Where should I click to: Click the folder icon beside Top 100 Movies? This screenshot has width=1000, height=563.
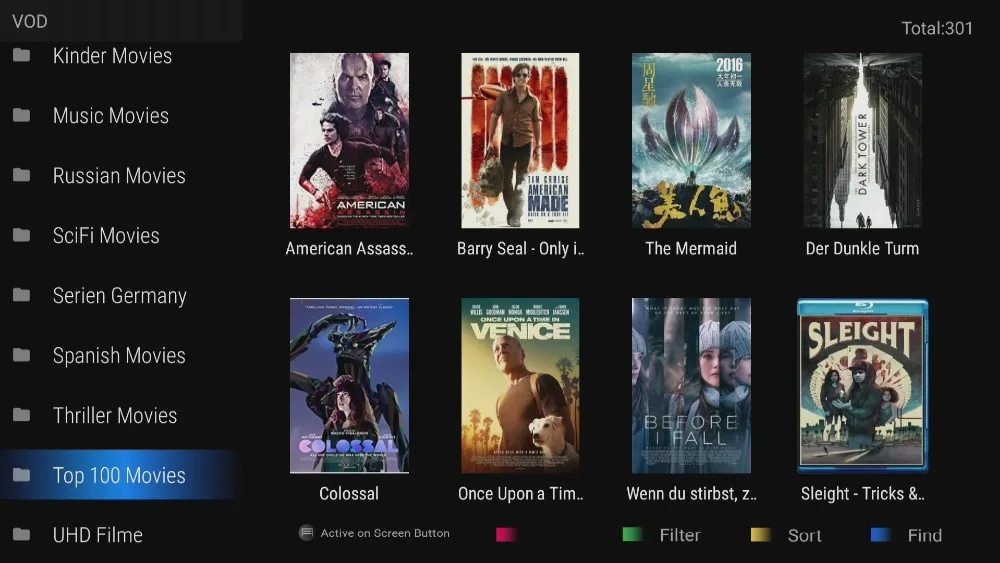[x=22, y=475]
